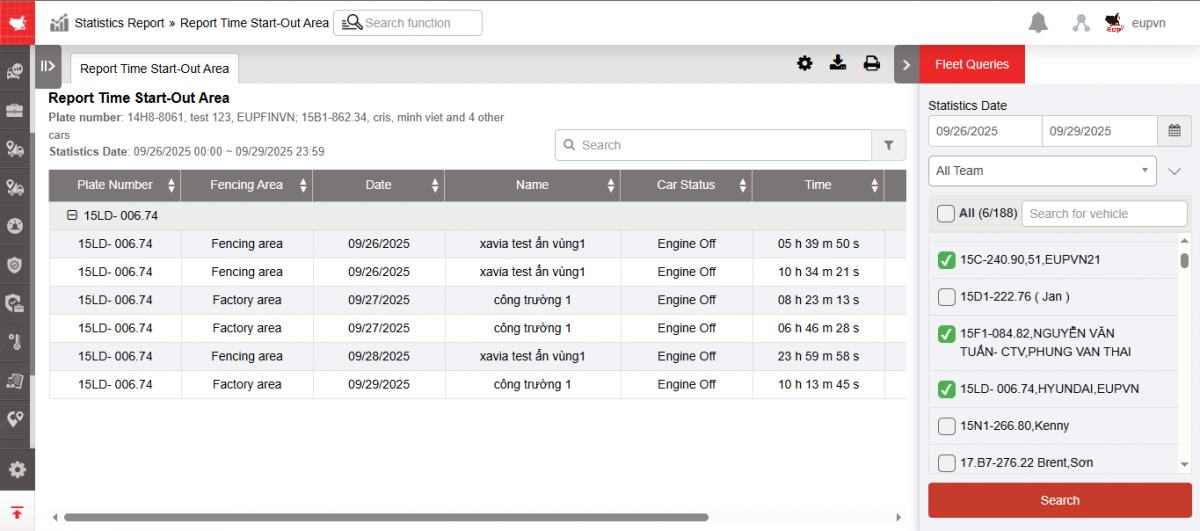The image size is (1200, 531).
Task: Select the Report Time Start-Out Area tab
Action: (154, 69)
